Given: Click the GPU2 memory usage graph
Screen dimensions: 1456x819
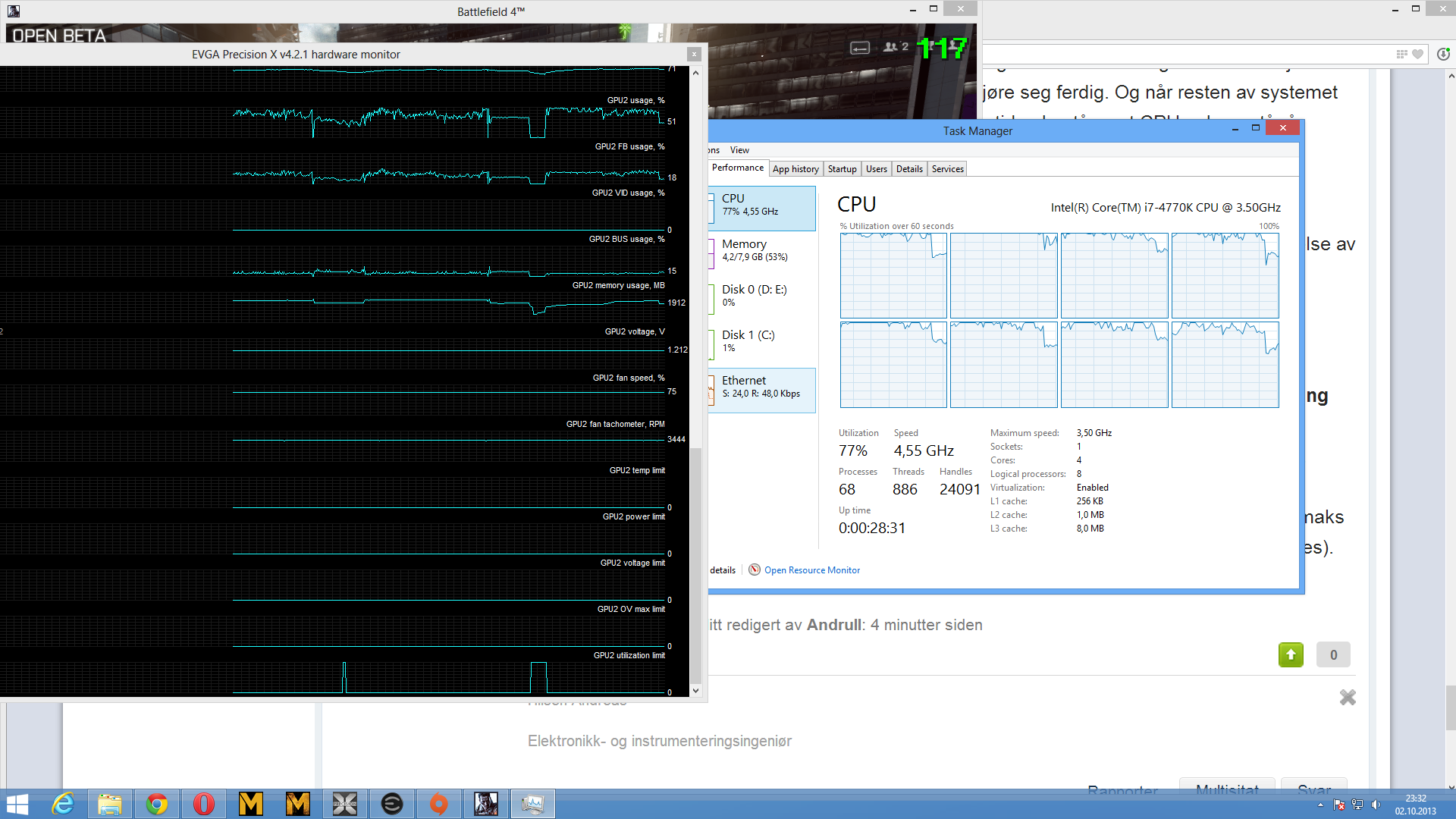Looking at the screenshot, I should [x=449, y=306].
